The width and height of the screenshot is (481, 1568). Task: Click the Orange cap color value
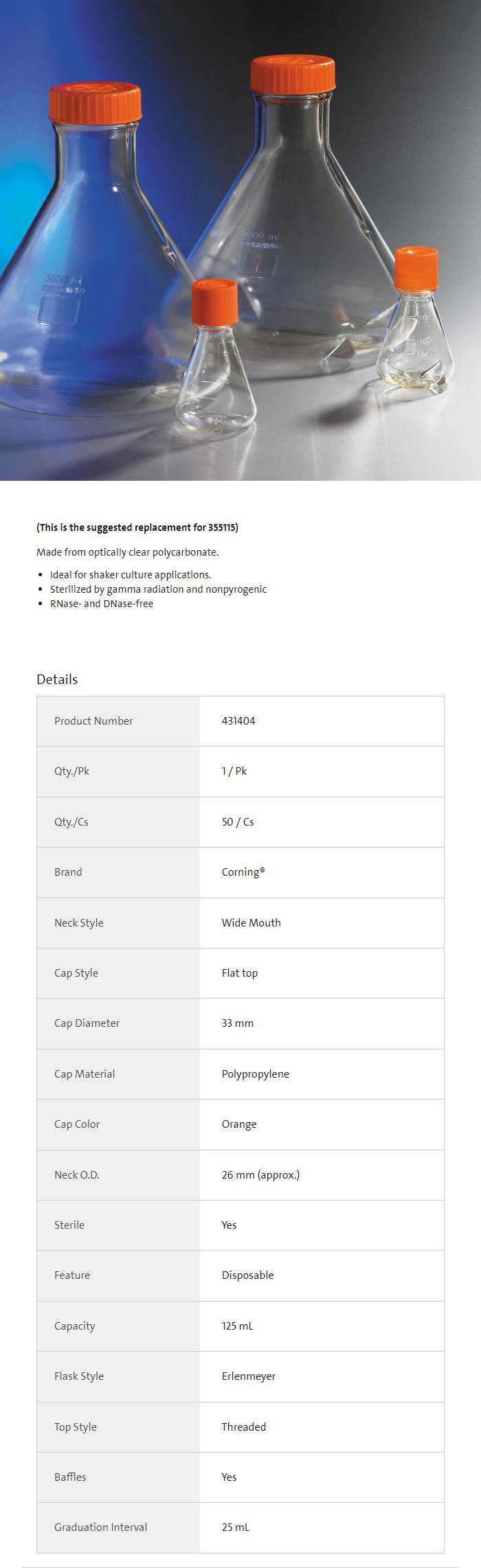239,1124
